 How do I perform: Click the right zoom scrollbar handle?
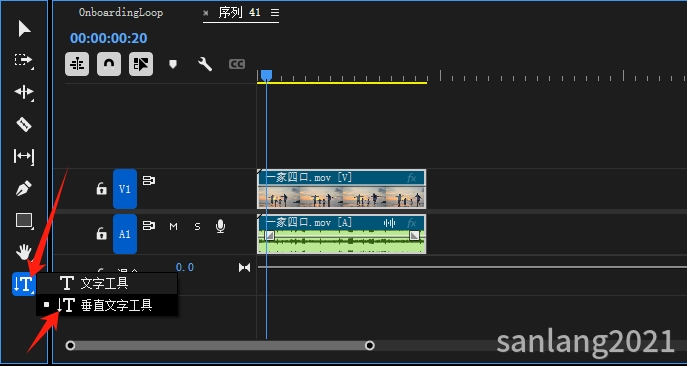tap(370, 345)
